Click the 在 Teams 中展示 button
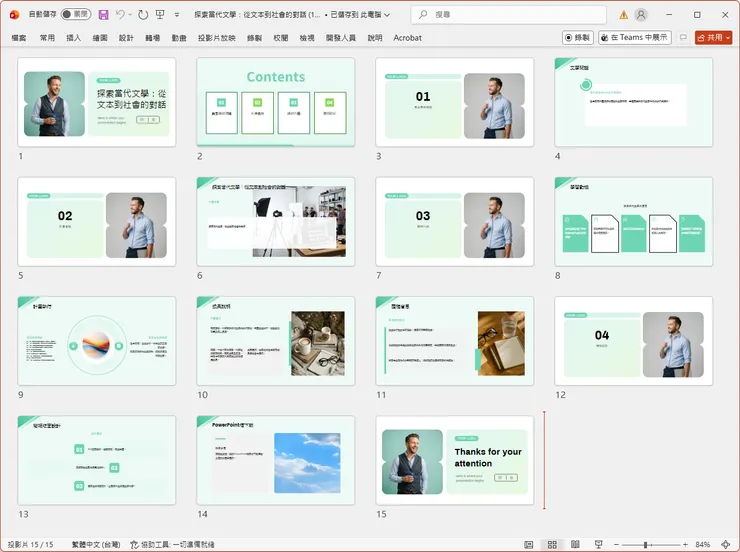The image size is (740, 552). coord(635,38)
